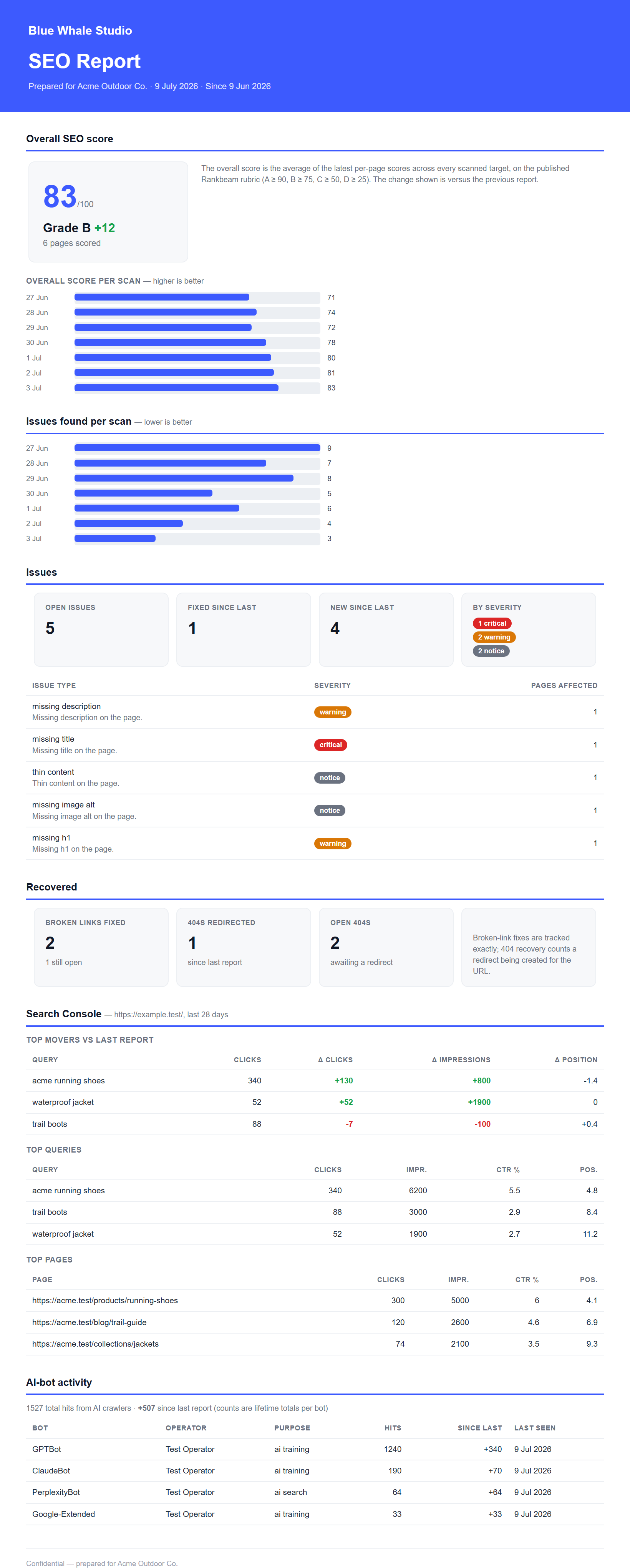The height and width of the screenshot is (1568, 630).
Task: Click the warning badge for missing h1
Action: tap(332, 844)
